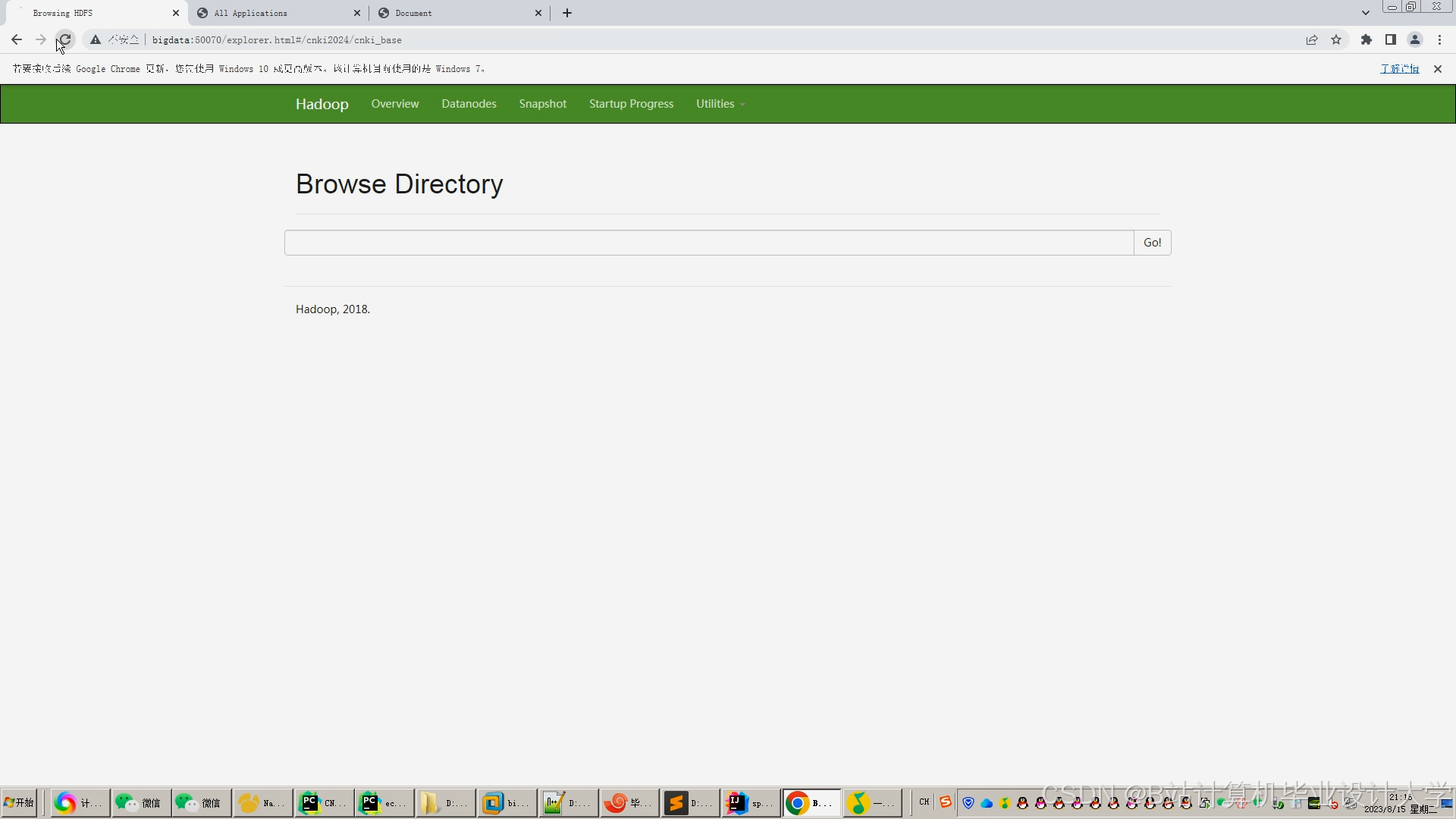This screenshot has width=1456, height=819.
Task: Click the Hadoop brand link
Action: tap(322, 104)
